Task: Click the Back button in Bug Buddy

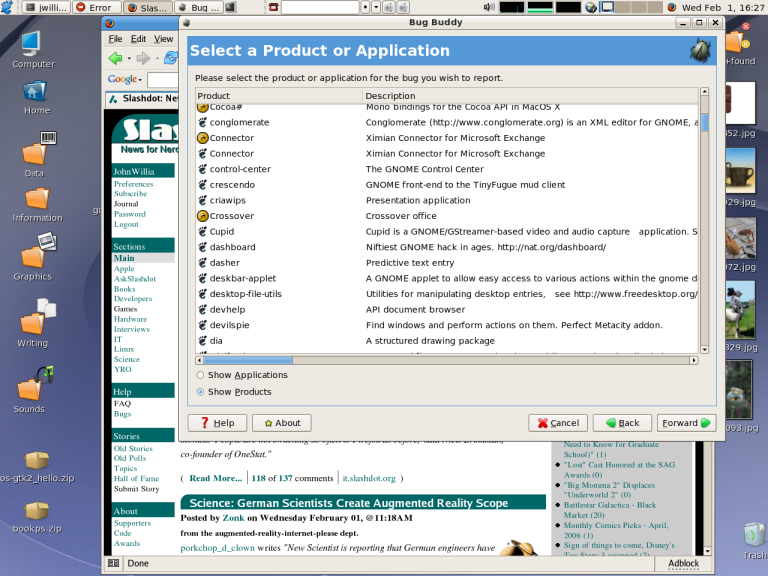Action: (x=622, y=423)
